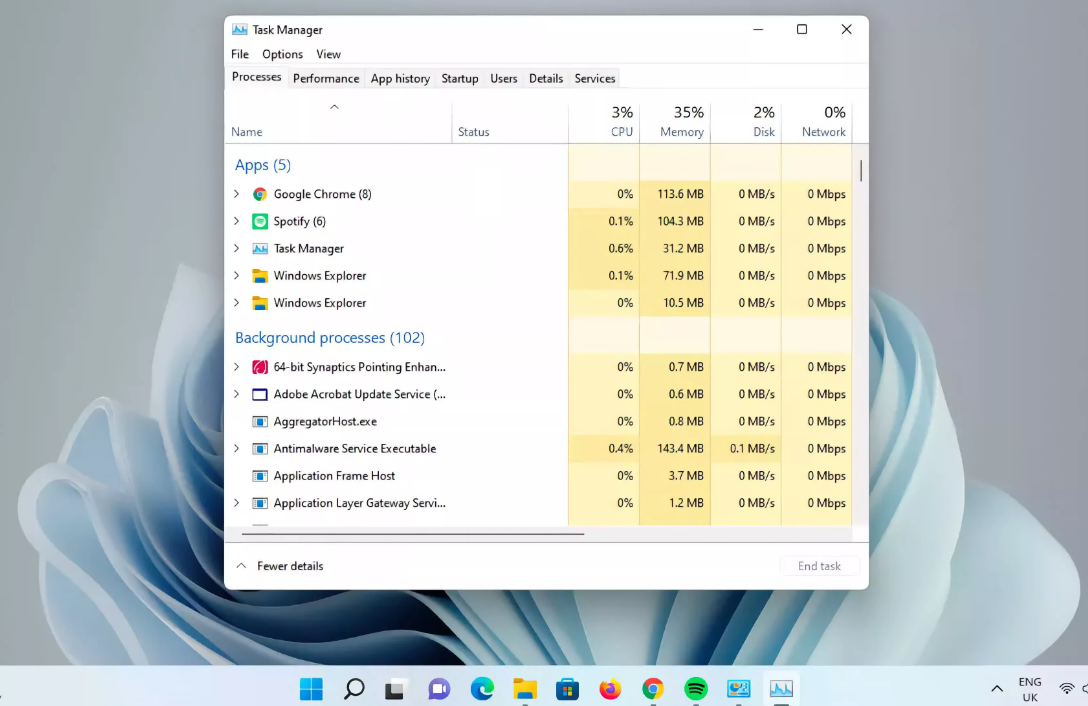This screenshot has height=706, width=1088.
Task: Click the Task Manager title bar icon
Action: pyautogui.click(x=239, y=30)
